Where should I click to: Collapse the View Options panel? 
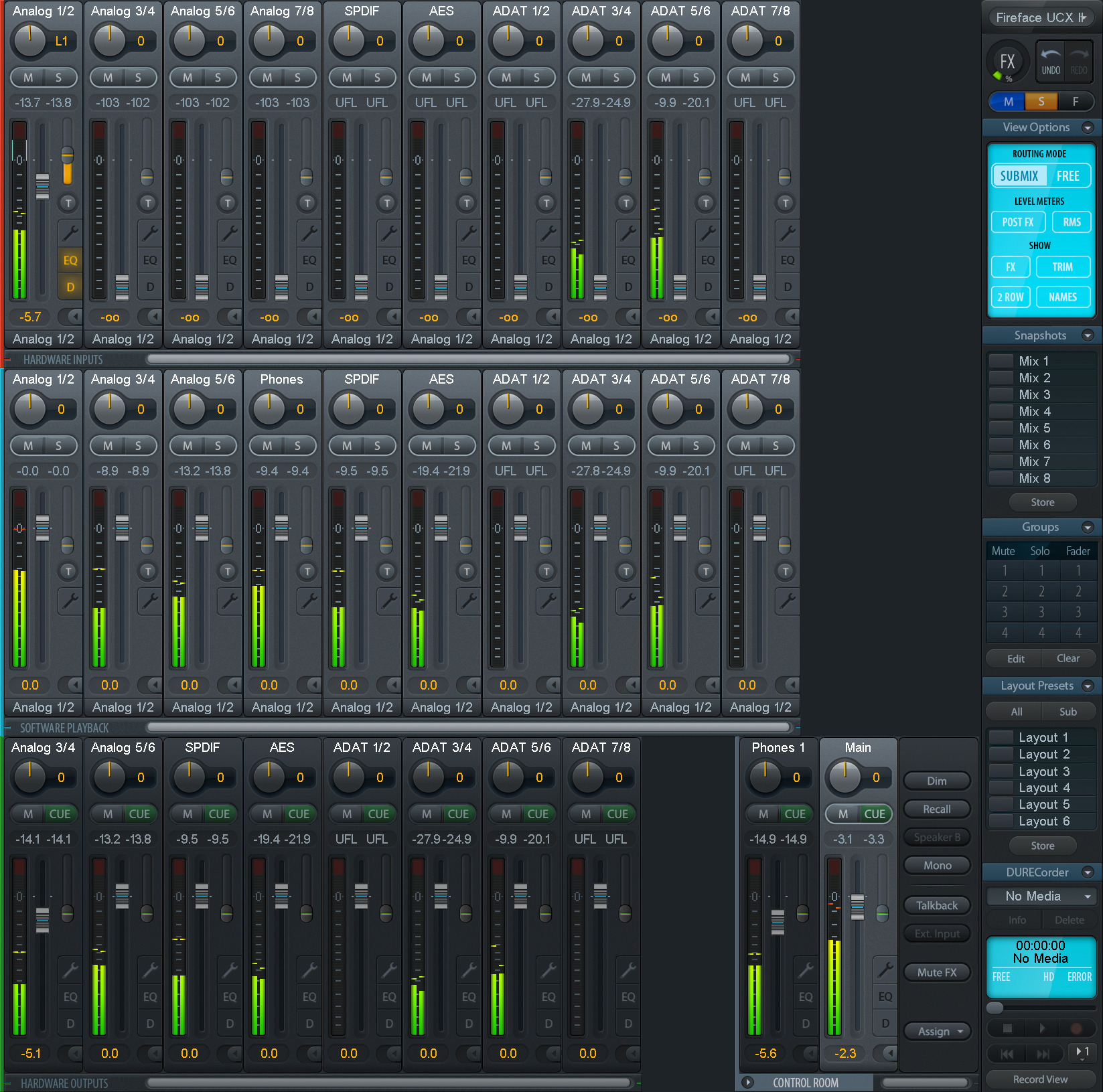(1088, 127)
